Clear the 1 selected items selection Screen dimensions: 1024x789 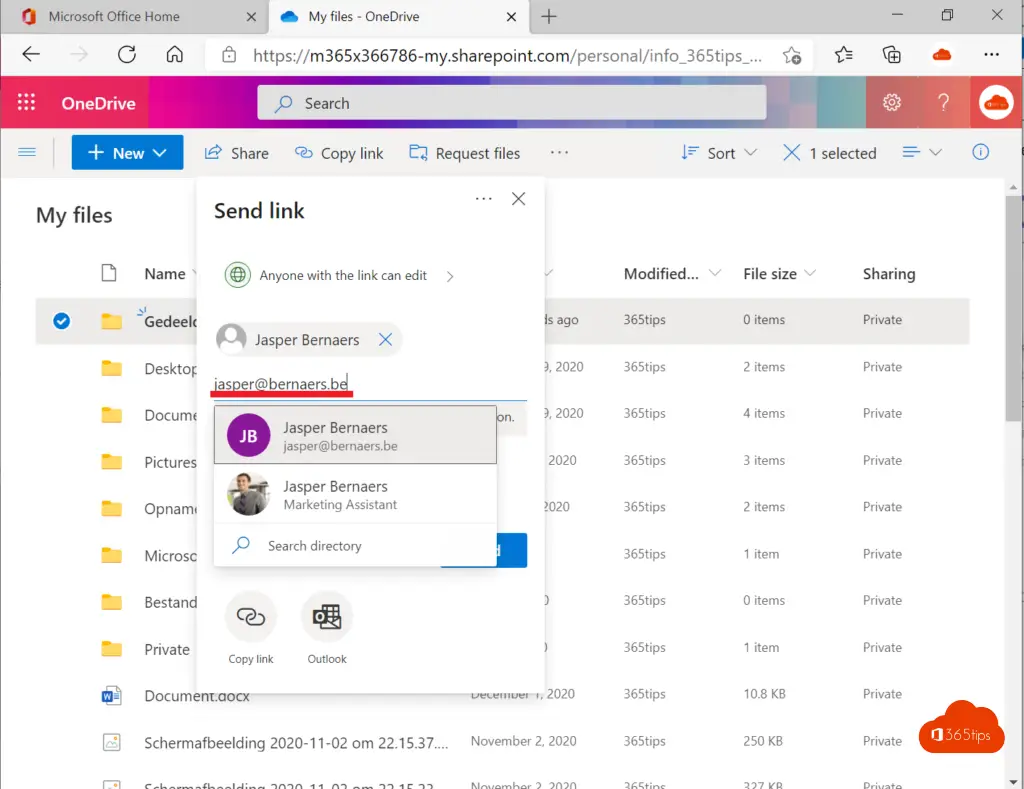tap(791, 153)
